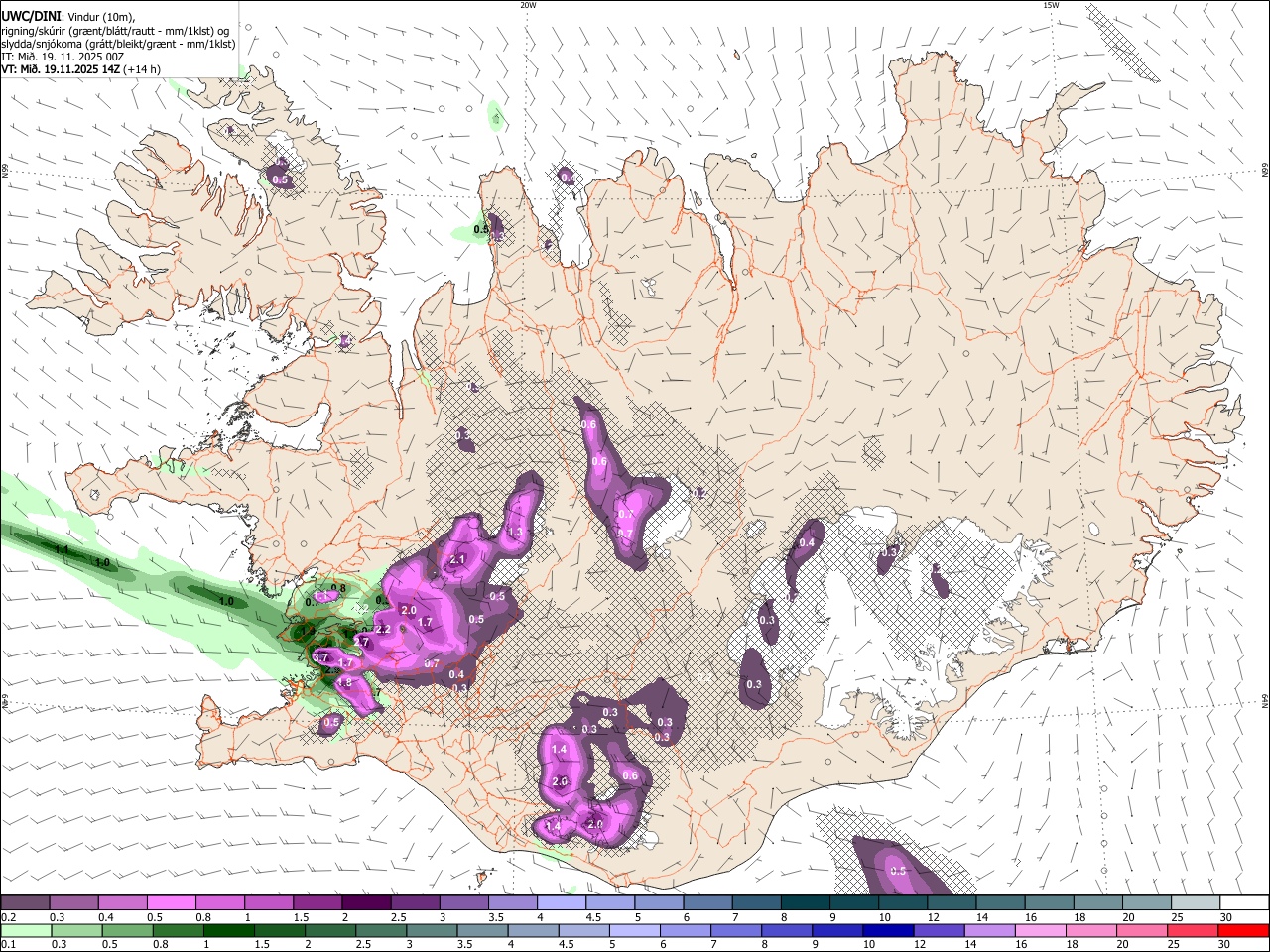Click the IT: Mið. 19. 11. 2025 00Z line

pos(63,57)
